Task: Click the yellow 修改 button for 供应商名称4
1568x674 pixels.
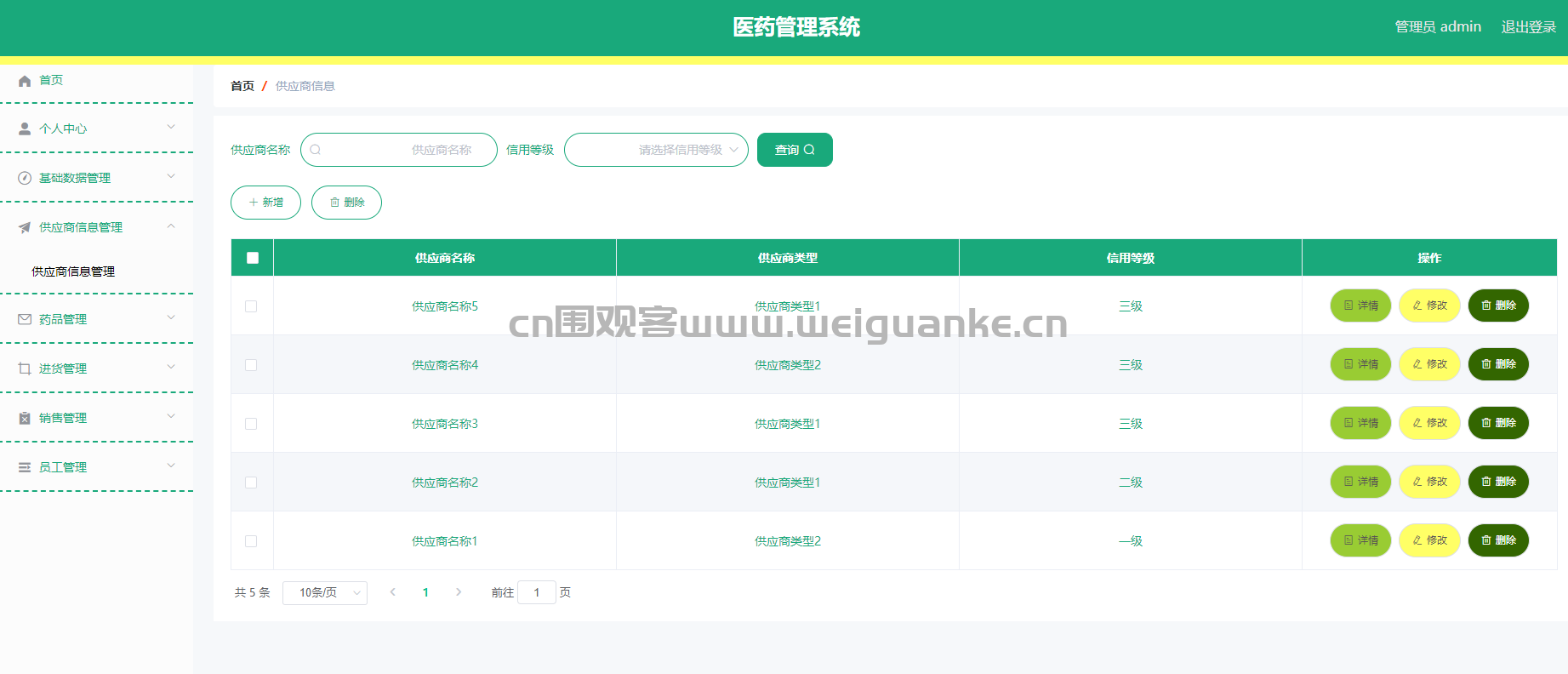Action: point(1429,364)
